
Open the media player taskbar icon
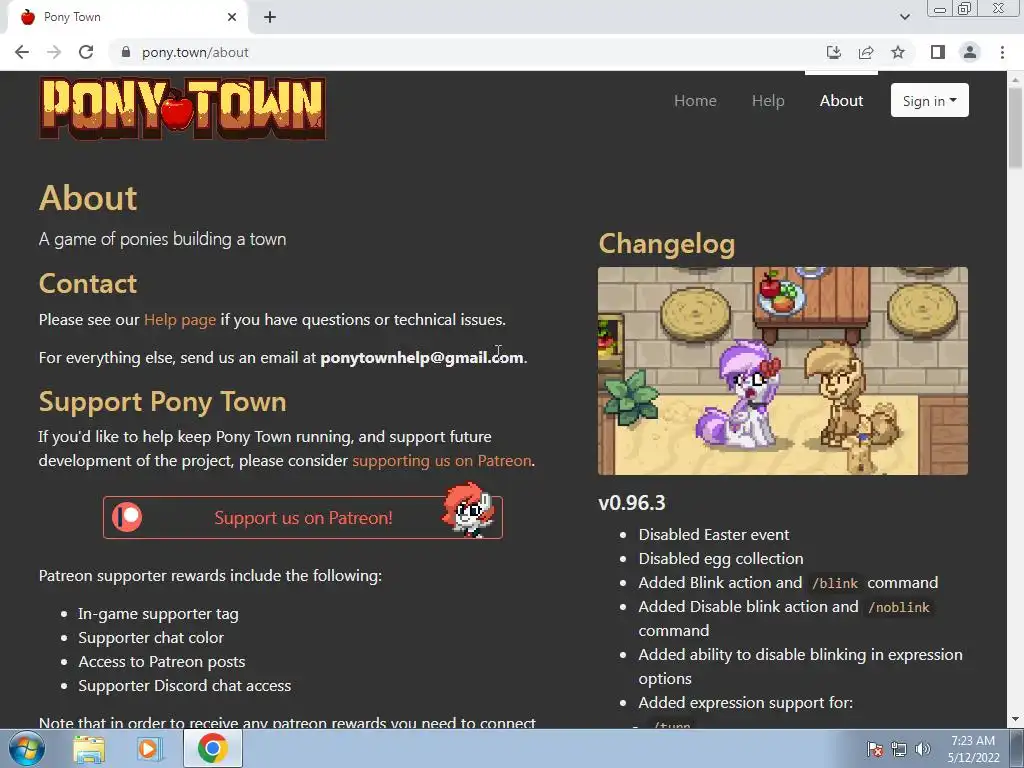pos(149,749)
